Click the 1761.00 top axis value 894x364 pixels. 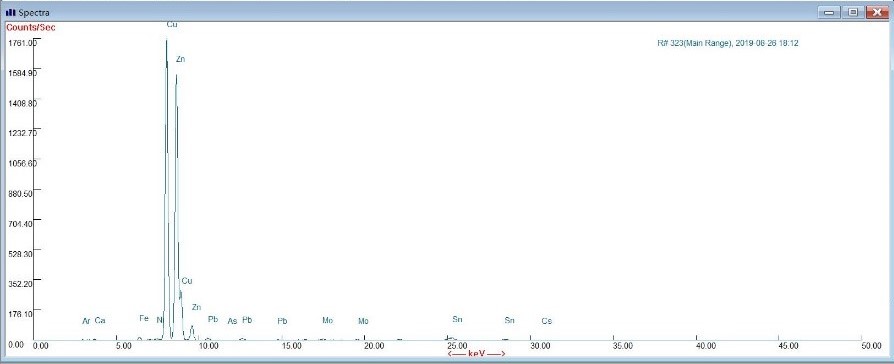tap(22, 43)
